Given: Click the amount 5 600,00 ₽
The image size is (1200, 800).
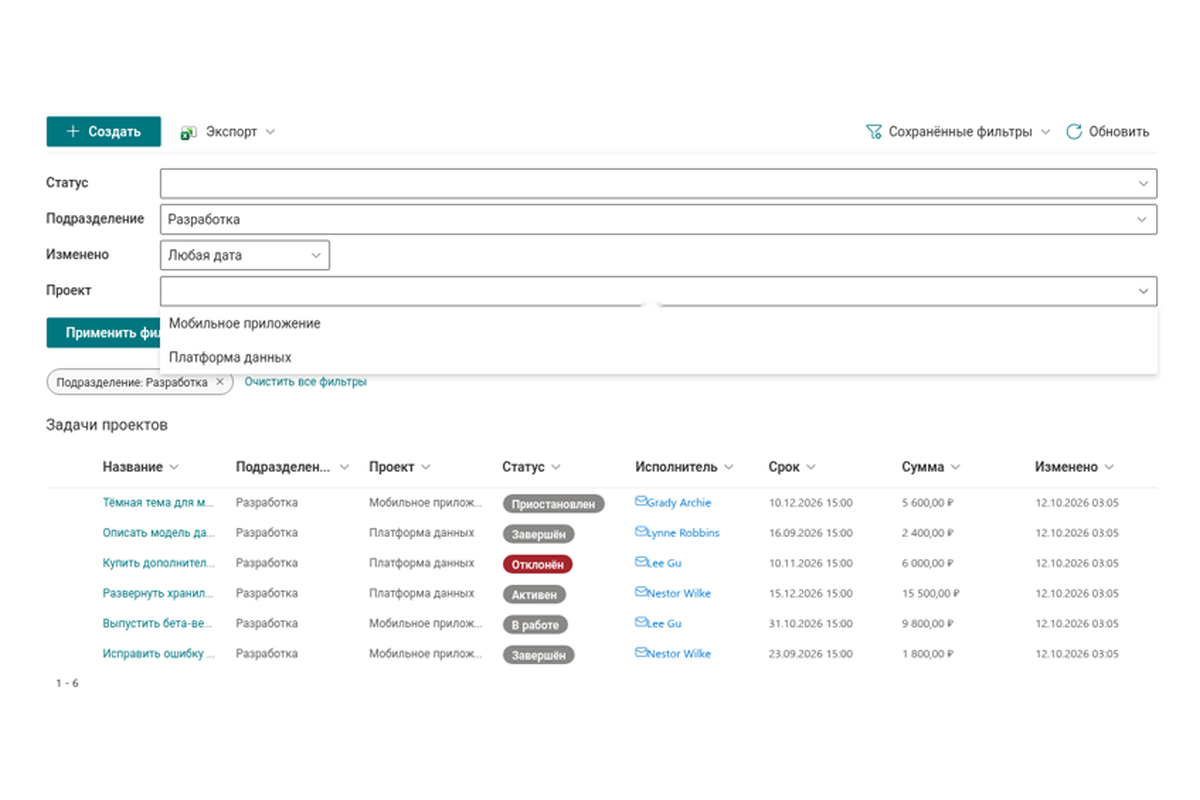Looking at the screenshot, I should [927, 503].
